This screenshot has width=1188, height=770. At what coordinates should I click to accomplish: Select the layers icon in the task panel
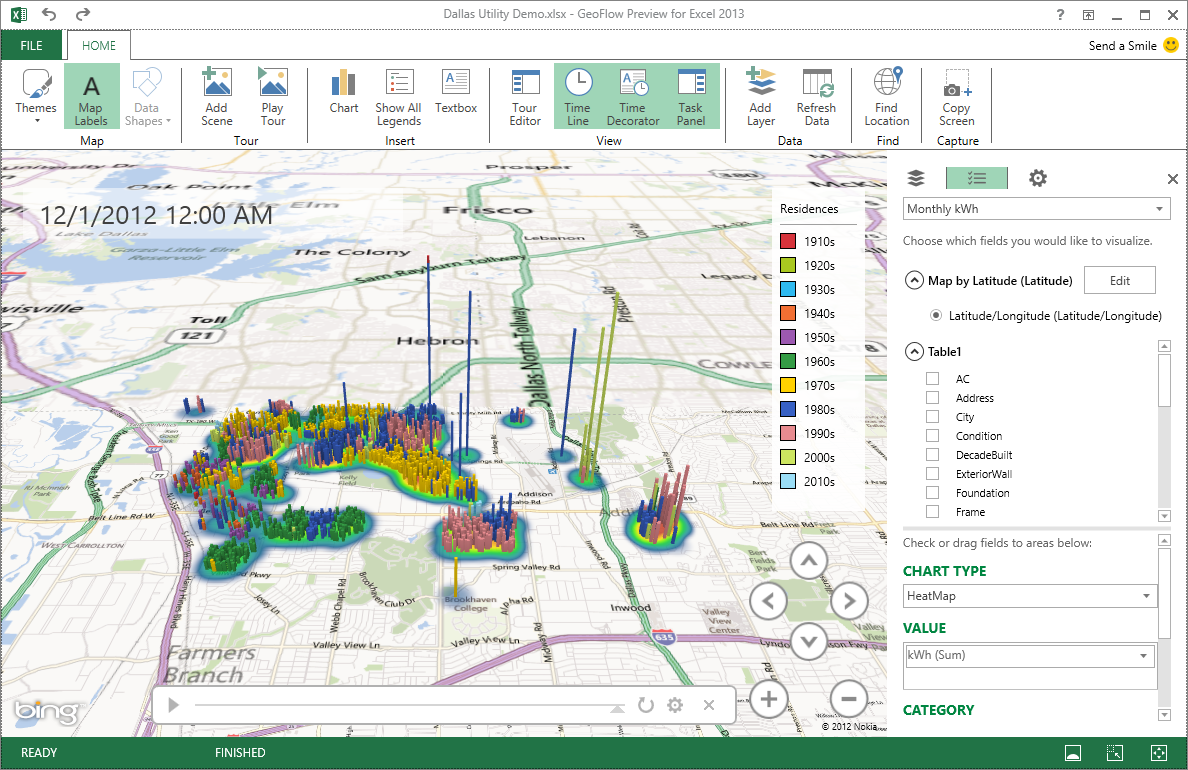coord(915,177)
